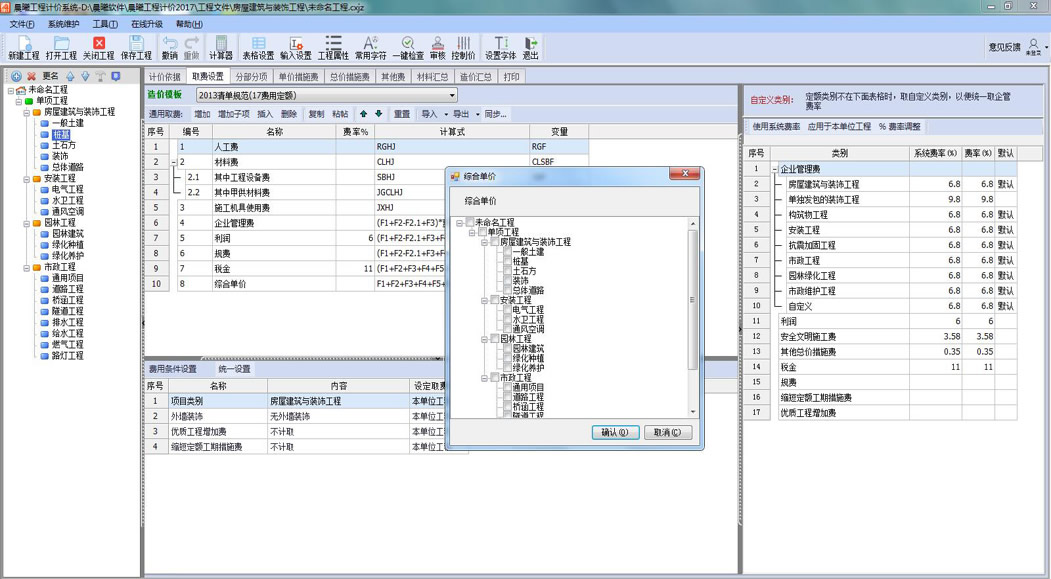
Task: Click the 一键检查 icon in toolbar
Action: [408, 48]
